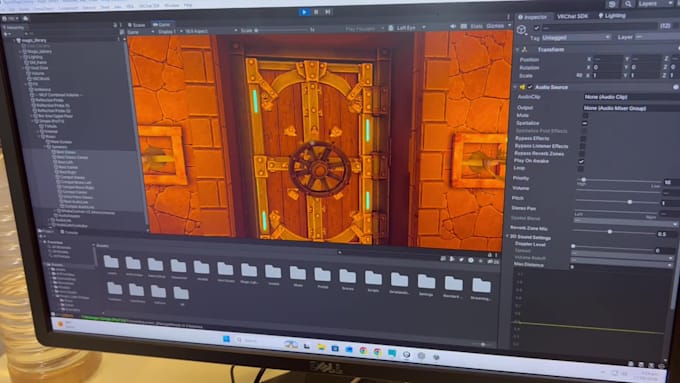Open the Gizmos dropdown
Image resolution: width=680 pixels, height=383 pixels.
pyautogui.click(x=498, y=26)
